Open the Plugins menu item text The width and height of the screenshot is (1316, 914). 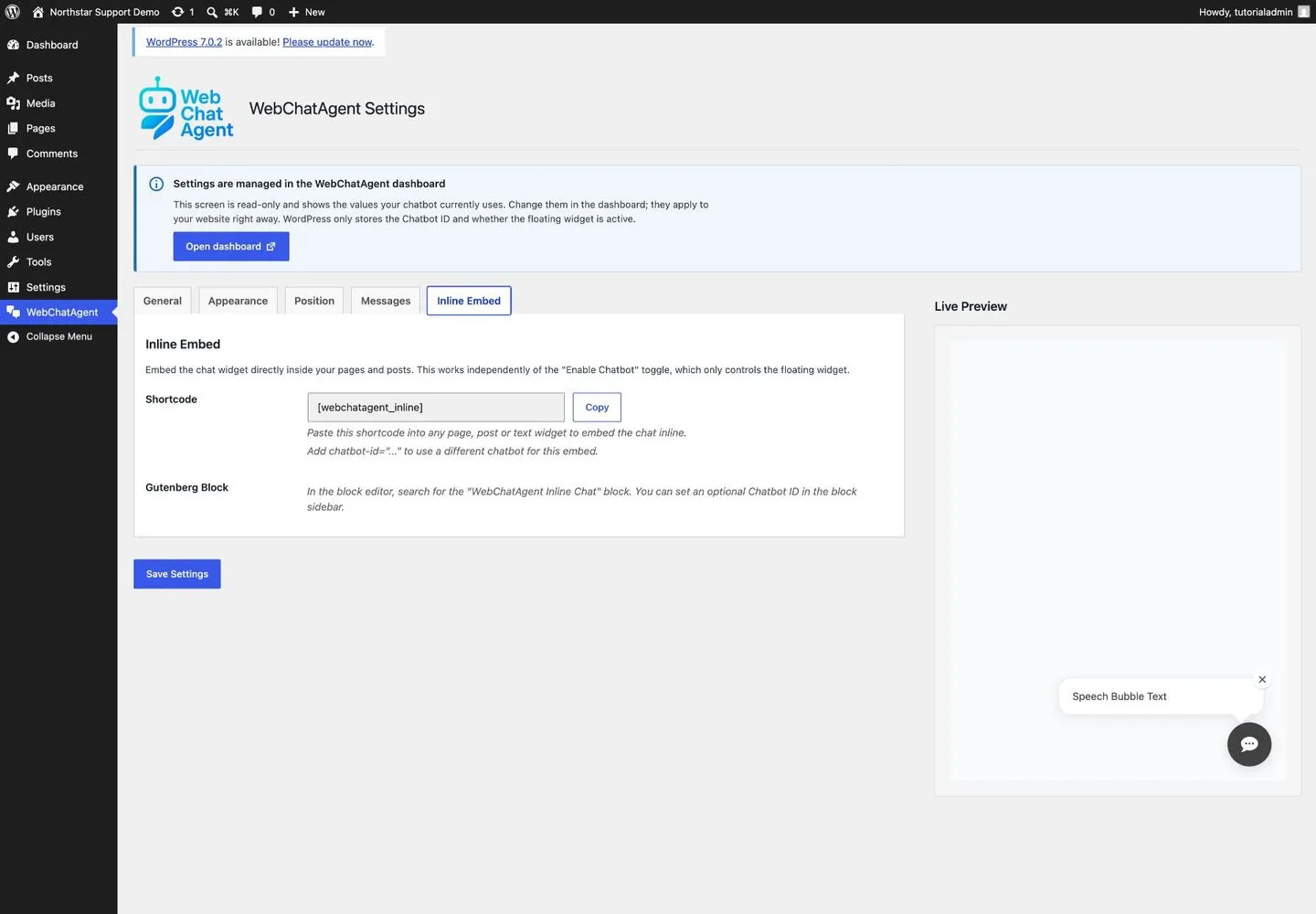click(44, 211)
